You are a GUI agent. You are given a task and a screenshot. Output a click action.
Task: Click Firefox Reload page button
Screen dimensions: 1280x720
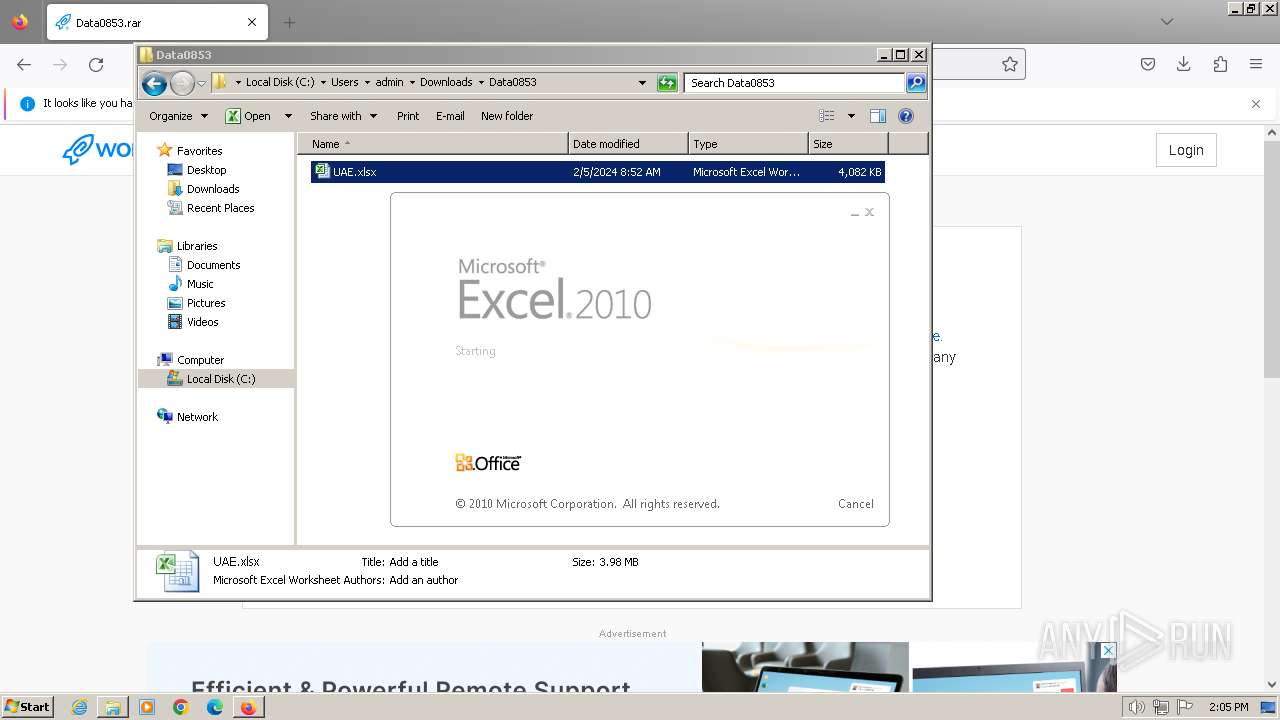96,65
